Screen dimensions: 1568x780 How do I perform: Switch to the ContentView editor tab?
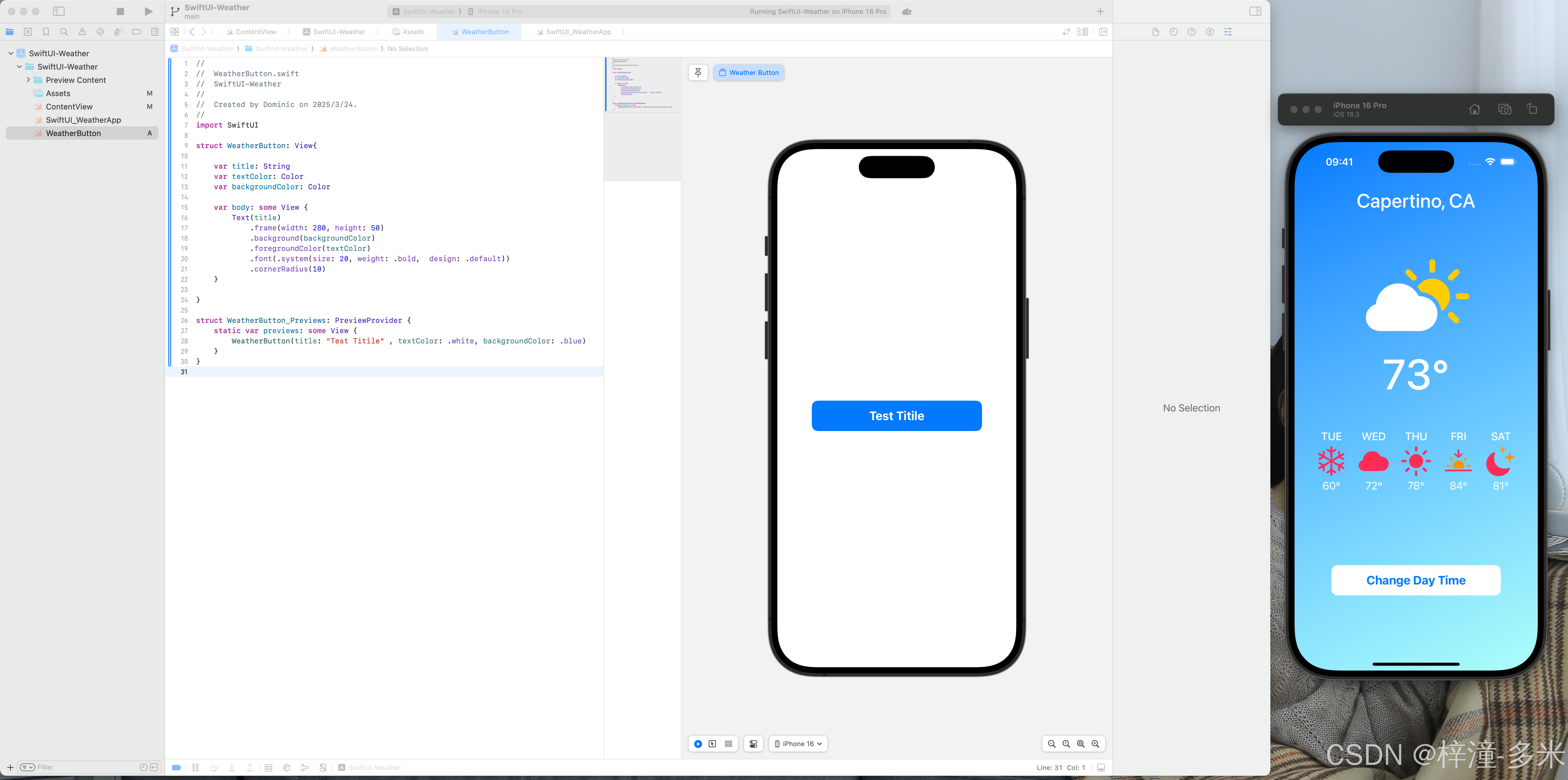click(255, 32)
